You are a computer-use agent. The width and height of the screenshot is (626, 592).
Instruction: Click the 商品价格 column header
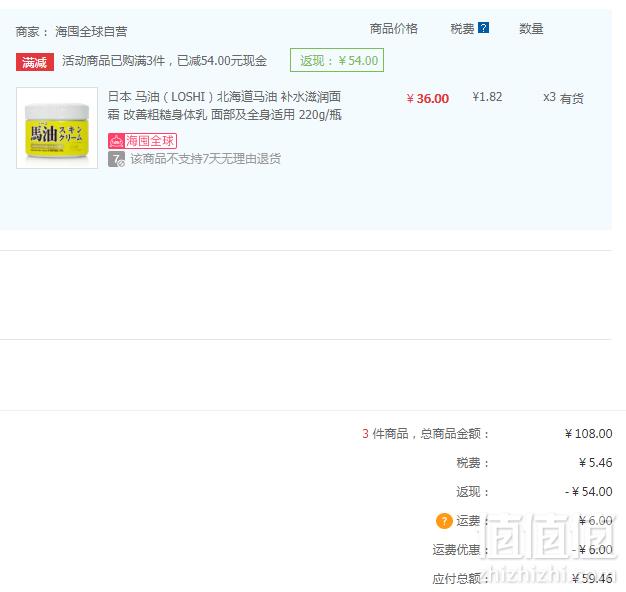(x=394, y=28)
